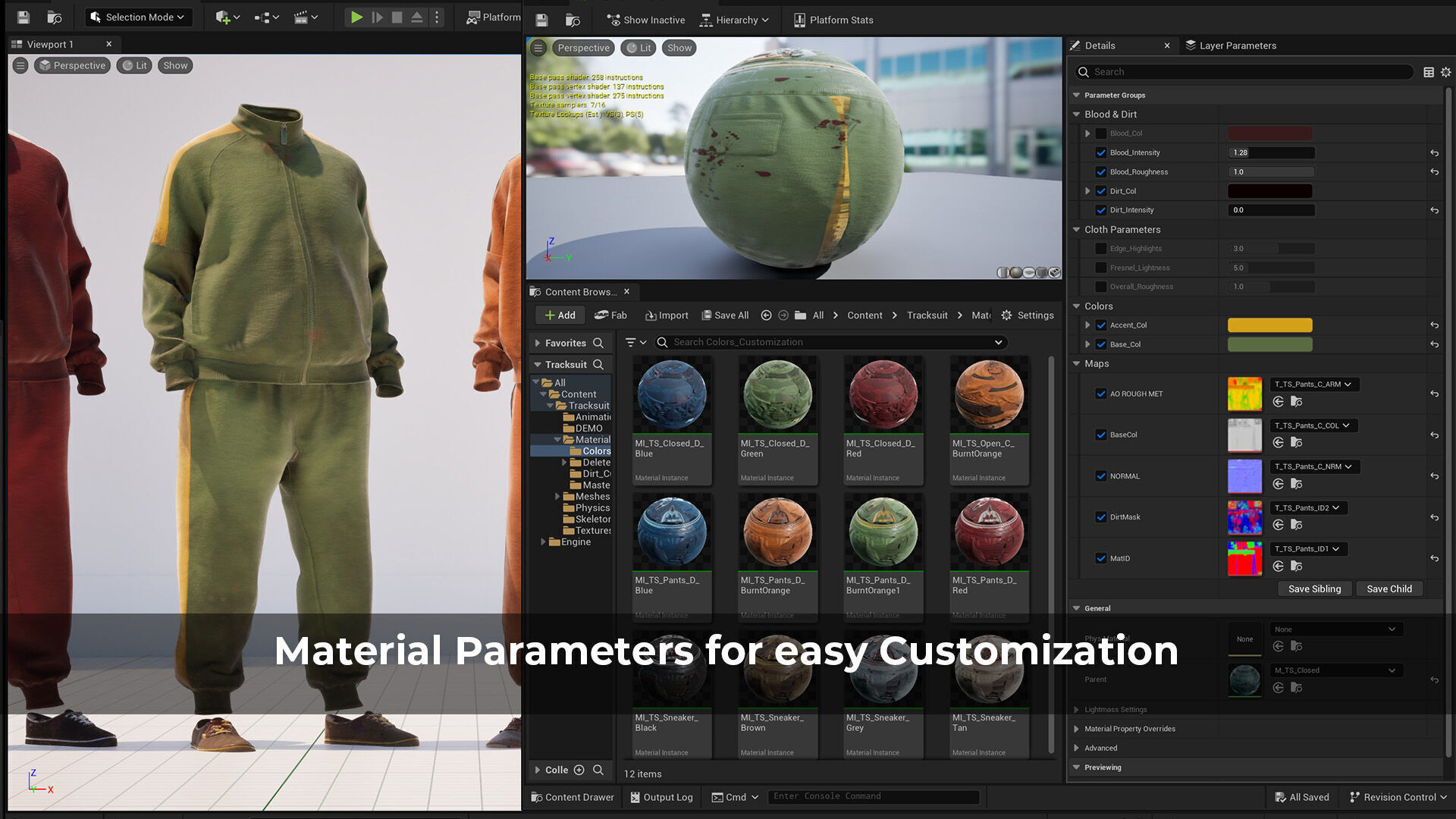
Task: Click Save icon in material editor toolbar
Action: pos(541,20)
